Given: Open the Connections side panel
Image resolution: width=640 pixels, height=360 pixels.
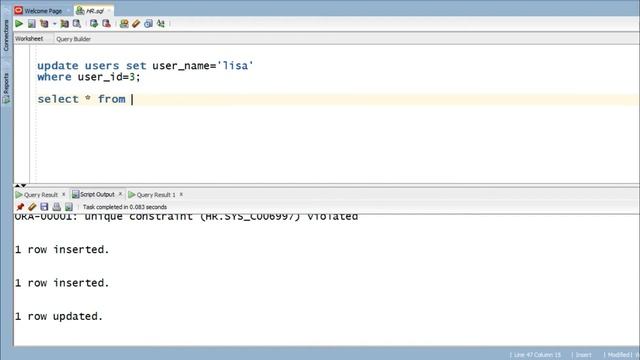Looking at the screenshot, I should 6,35.
